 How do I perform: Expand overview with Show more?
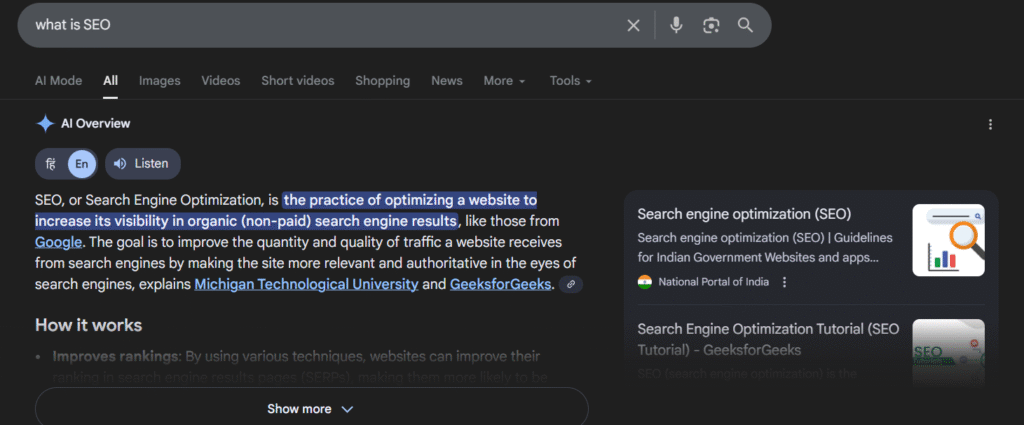312,409
